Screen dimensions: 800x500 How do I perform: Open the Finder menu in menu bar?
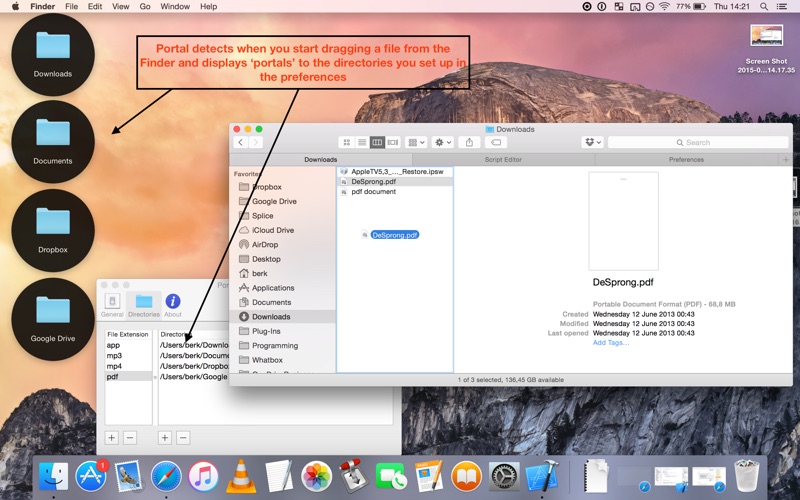click(42, 6)
